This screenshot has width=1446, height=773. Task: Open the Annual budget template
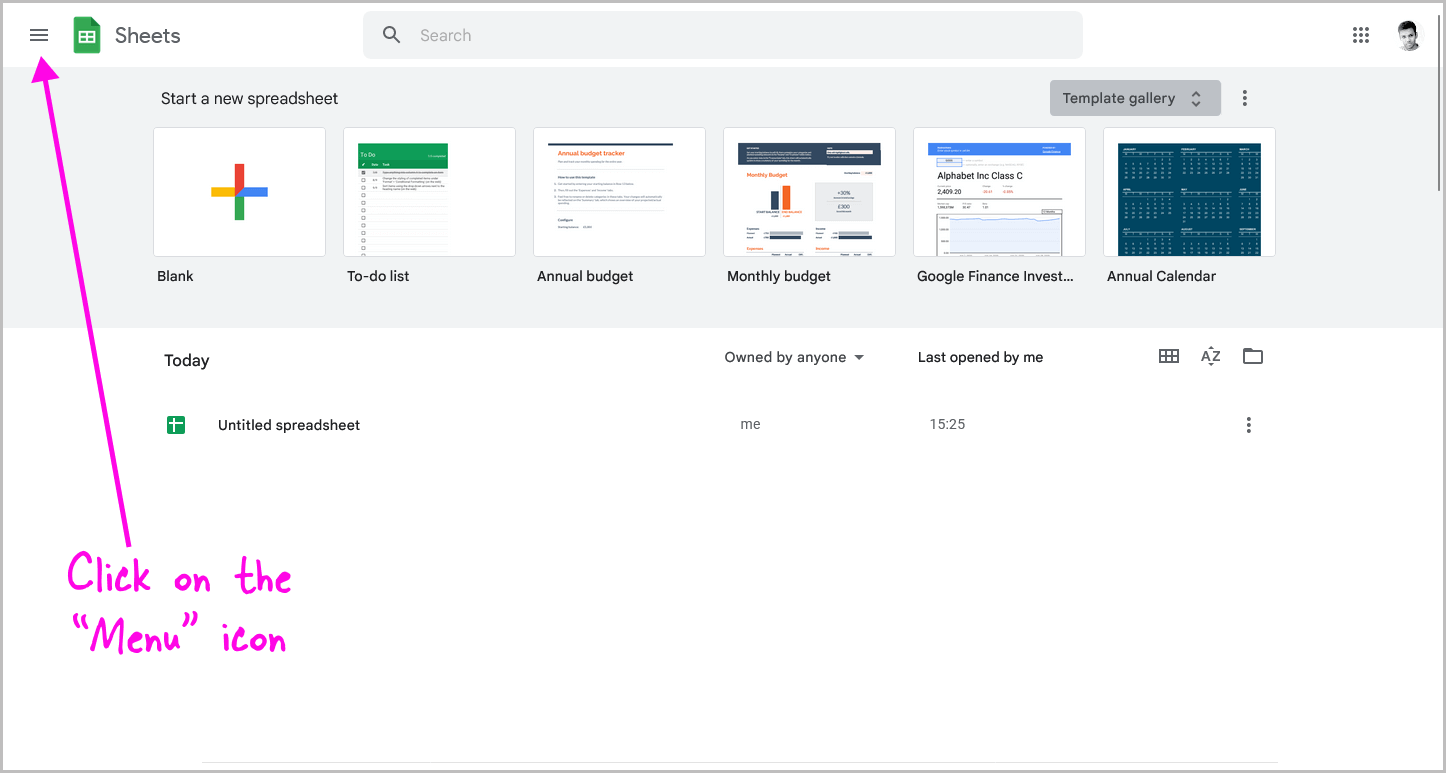tap(619, 191)
